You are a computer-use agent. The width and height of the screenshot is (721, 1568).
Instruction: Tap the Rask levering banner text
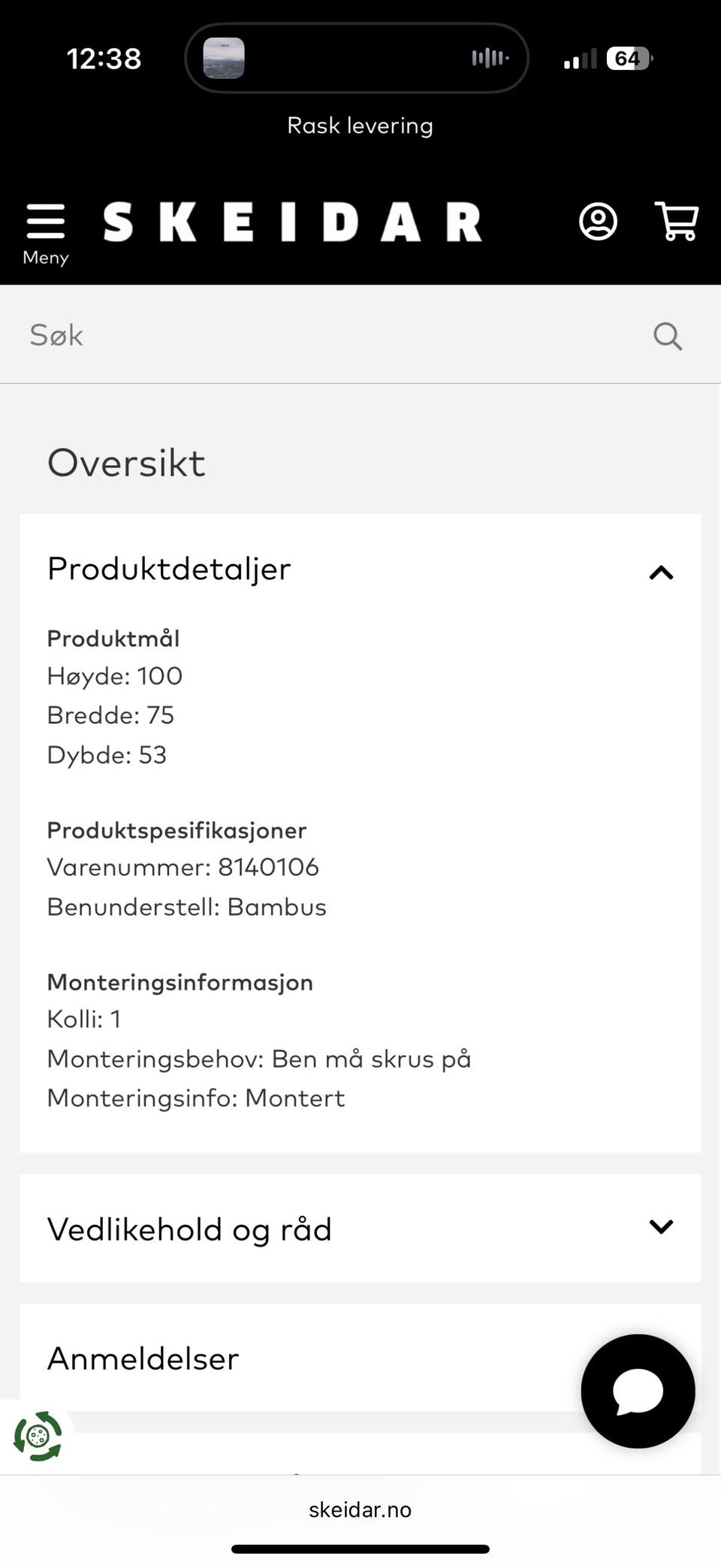tap(360, 125)
